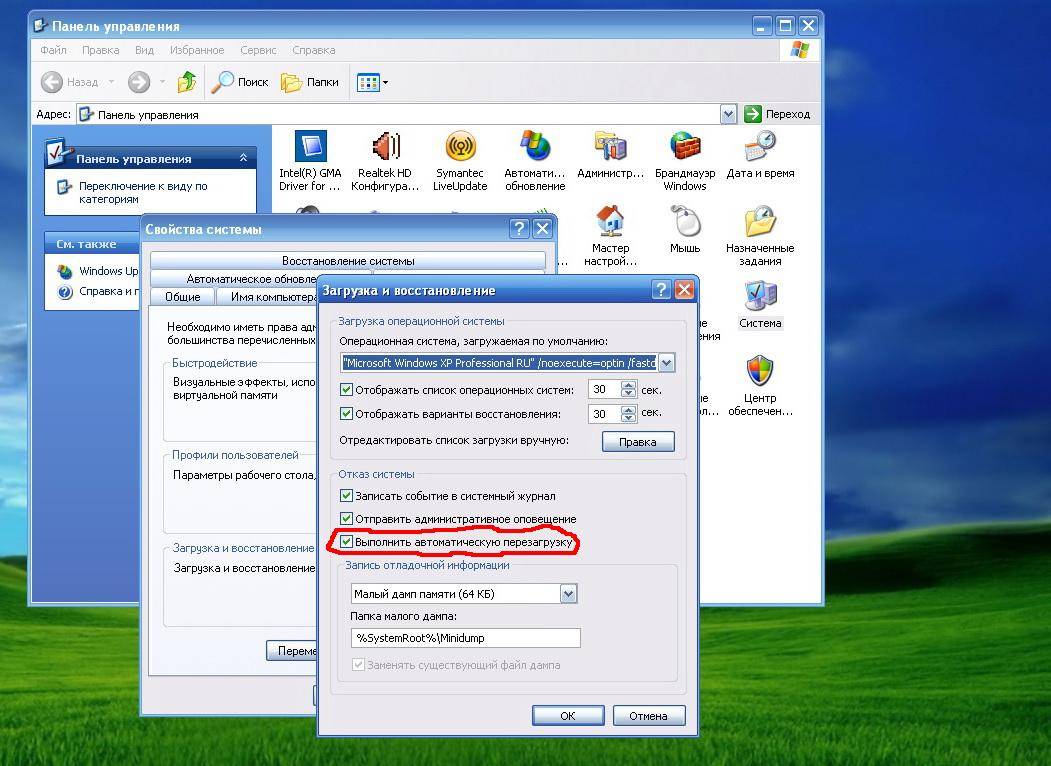
Task: Open the Favorites (Избранное) menu
Action: [x=196, y=50]
